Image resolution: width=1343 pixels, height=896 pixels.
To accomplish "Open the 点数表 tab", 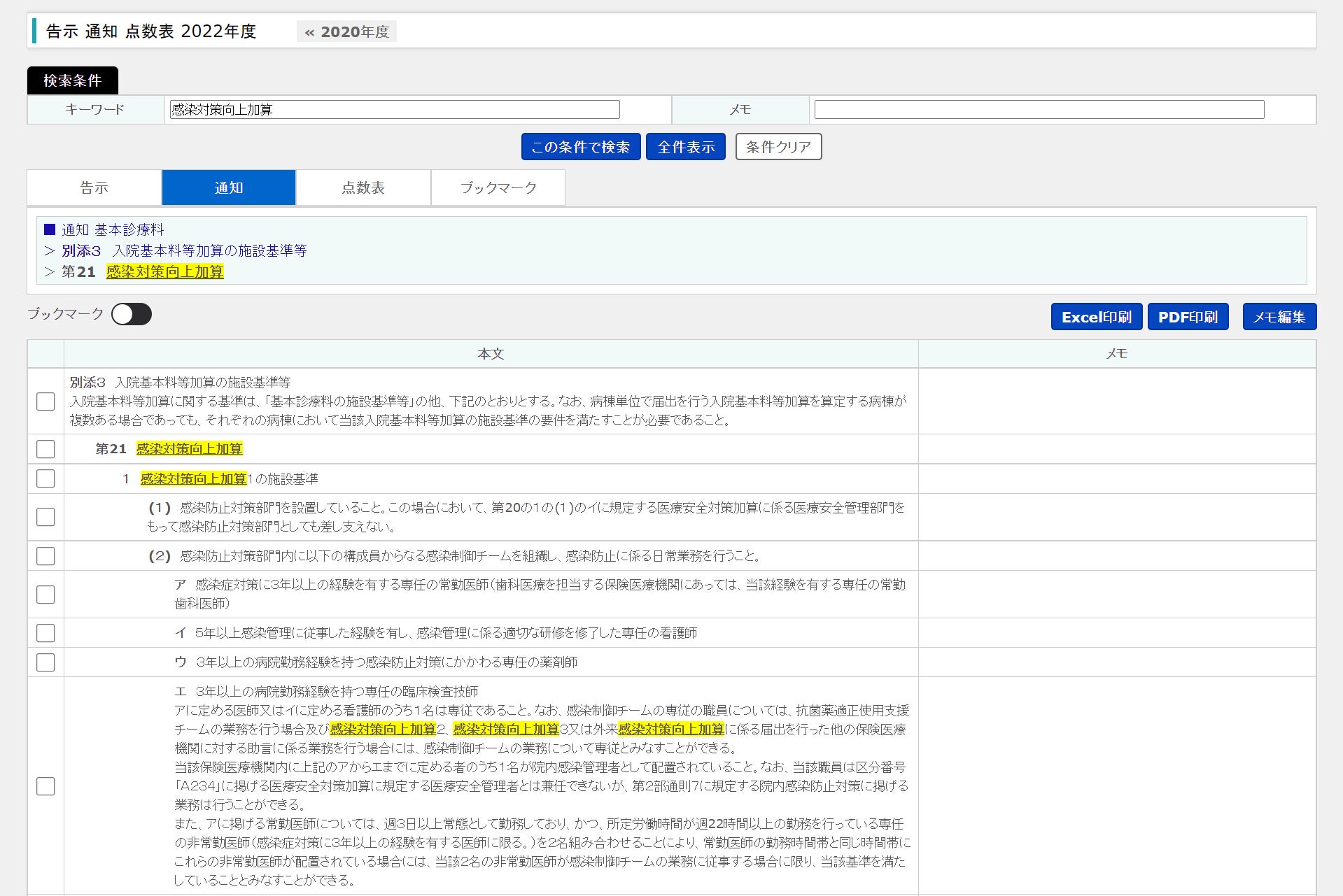I will pos(363,187).
